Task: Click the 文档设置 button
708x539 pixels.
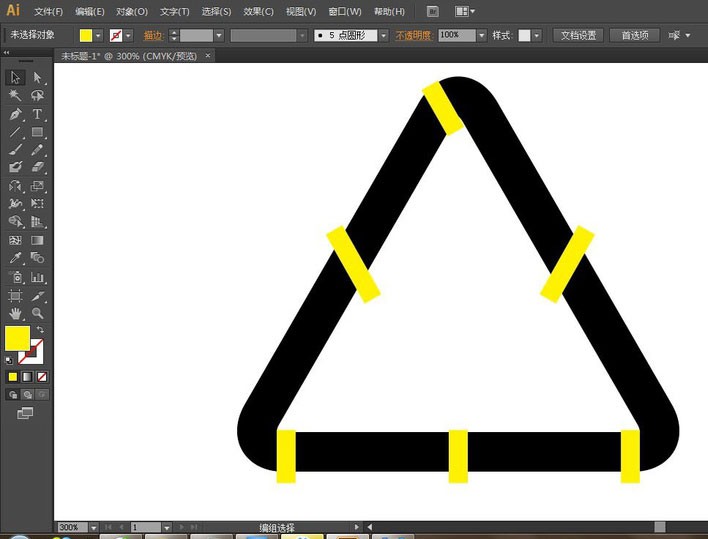Action: click(x=578, y=35)
